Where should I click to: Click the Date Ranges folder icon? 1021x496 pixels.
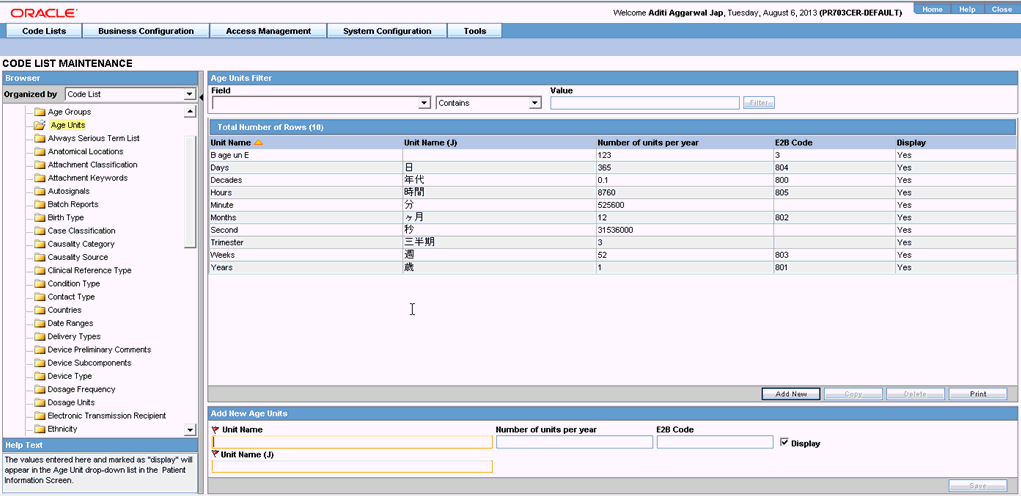click(x=39, y=324)
